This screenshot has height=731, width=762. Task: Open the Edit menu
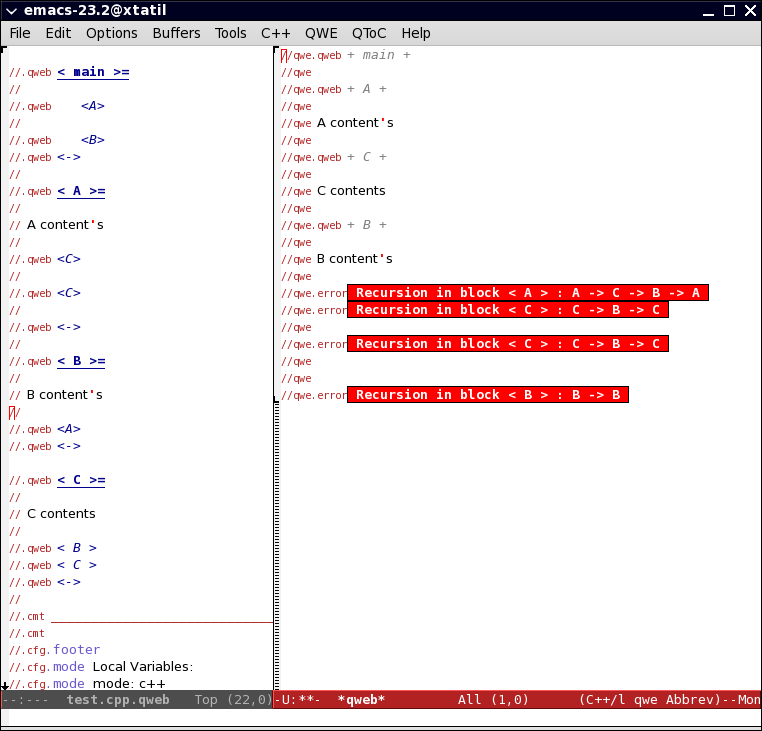coord(58,33)
